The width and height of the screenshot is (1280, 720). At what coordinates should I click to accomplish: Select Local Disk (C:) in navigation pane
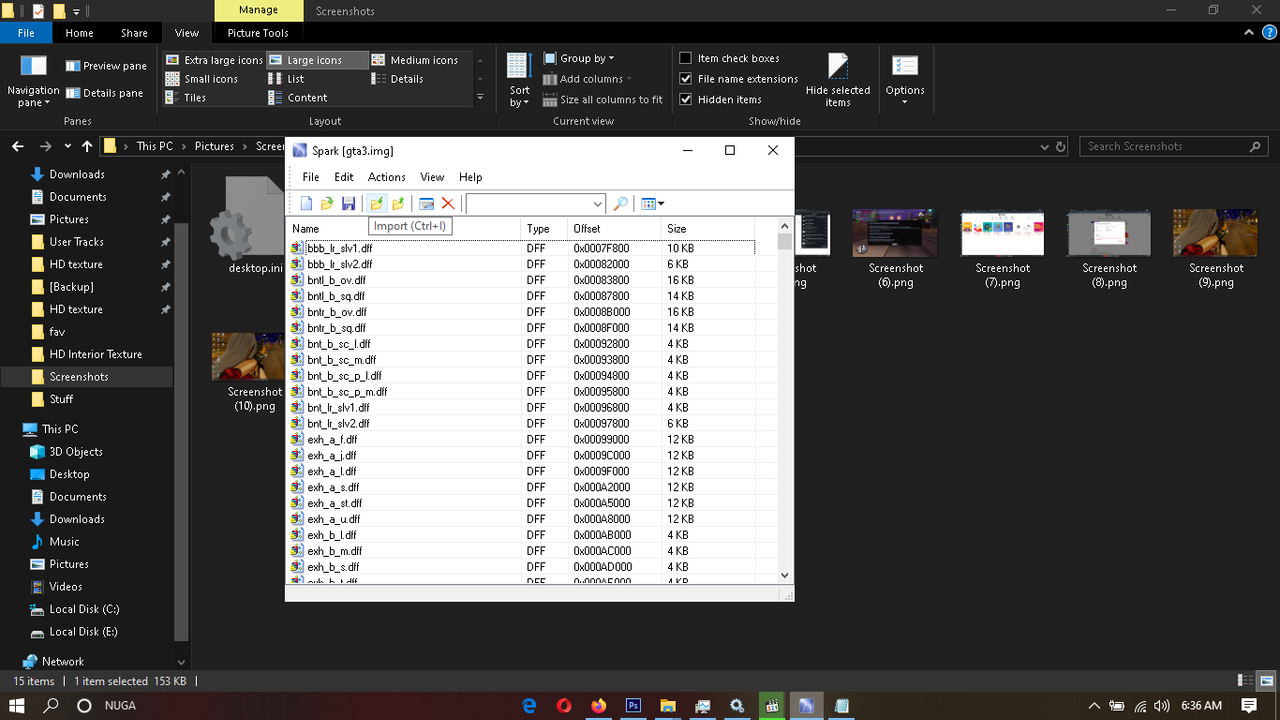(x=84, y=609)
